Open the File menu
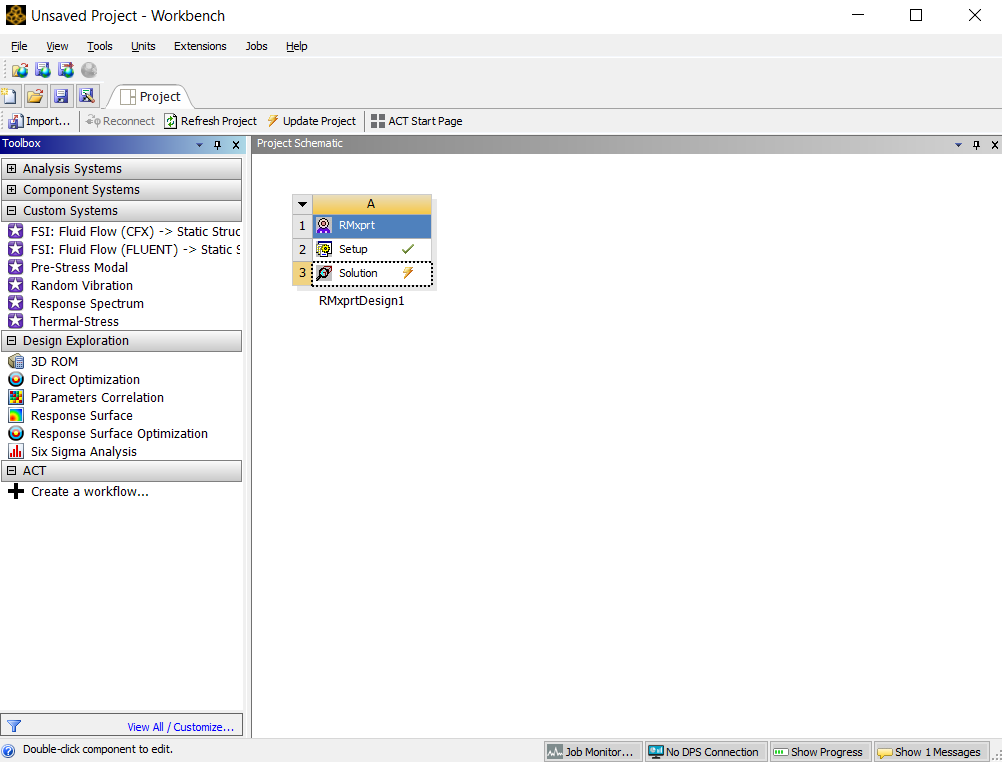Screen dimensions: 1002x762 pyautogui.click(x=19, y=46)
